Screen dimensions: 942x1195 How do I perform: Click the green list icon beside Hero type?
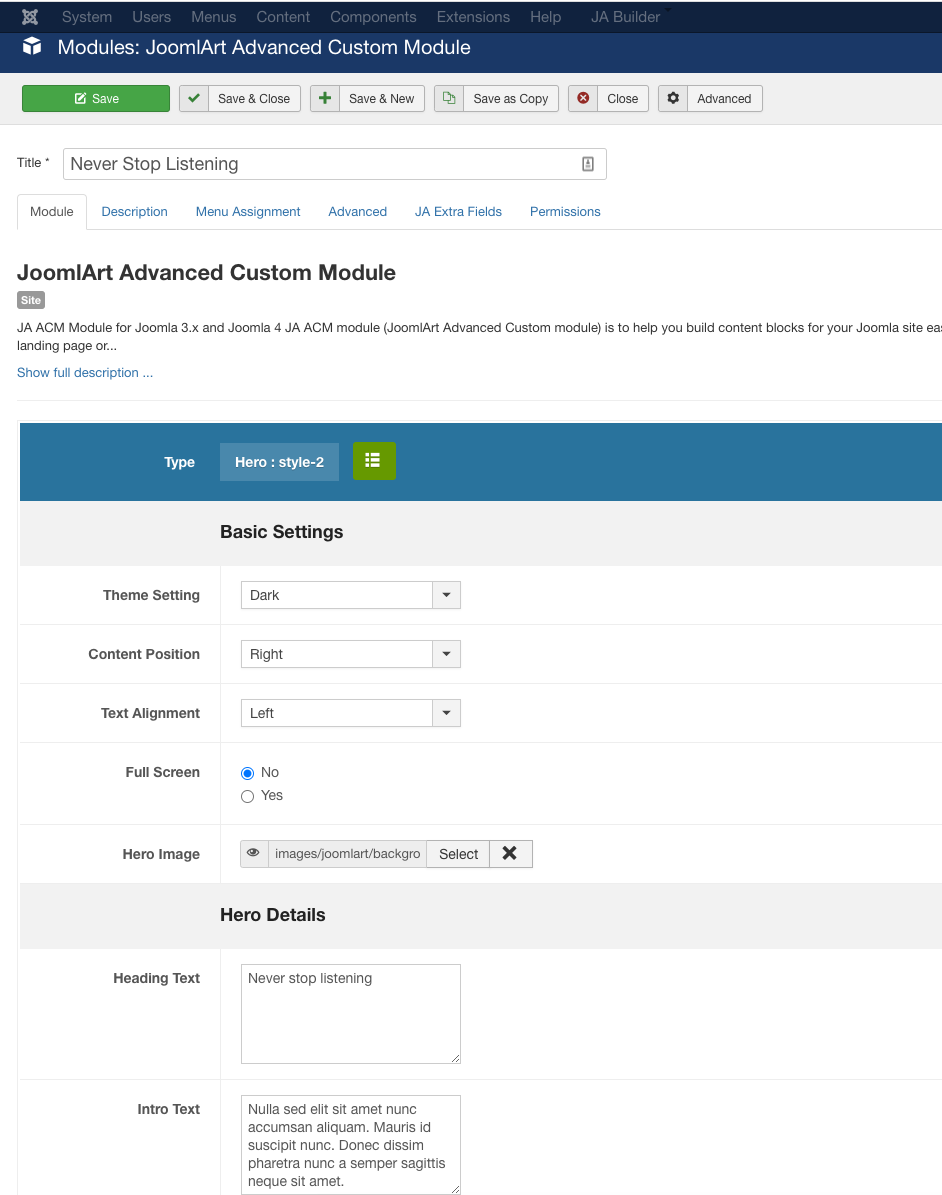click(x=374, y=461)
